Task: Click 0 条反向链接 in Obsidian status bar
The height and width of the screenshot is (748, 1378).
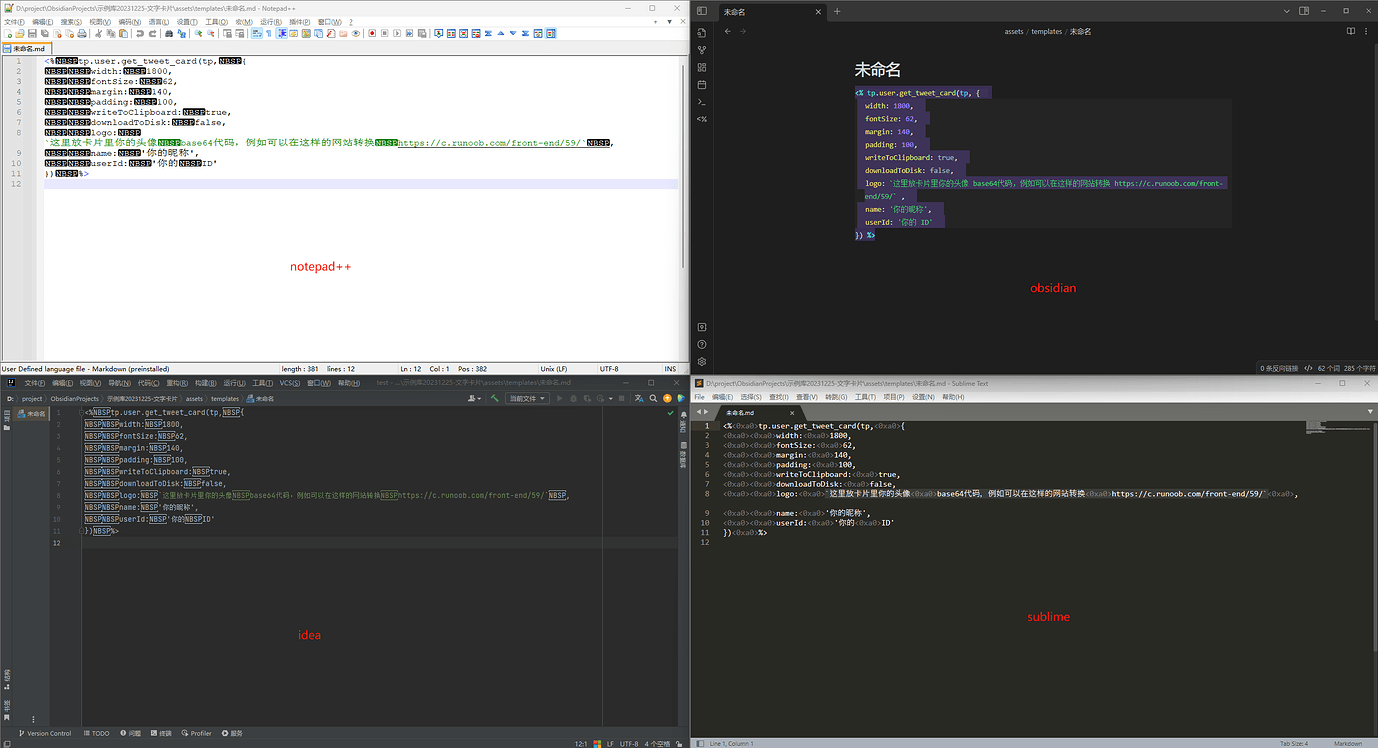Action: coord(1278,368)
